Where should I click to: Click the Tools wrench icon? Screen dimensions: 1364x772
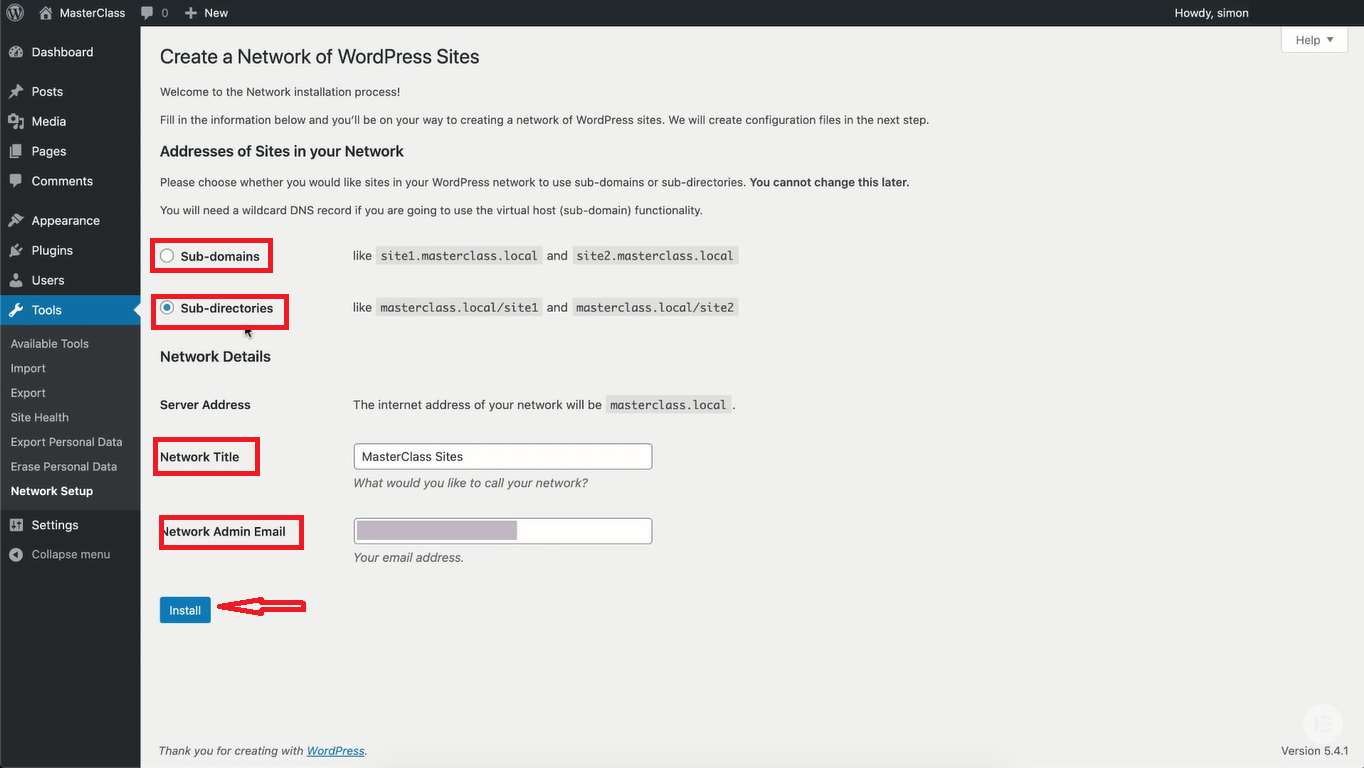click(16, 310)
